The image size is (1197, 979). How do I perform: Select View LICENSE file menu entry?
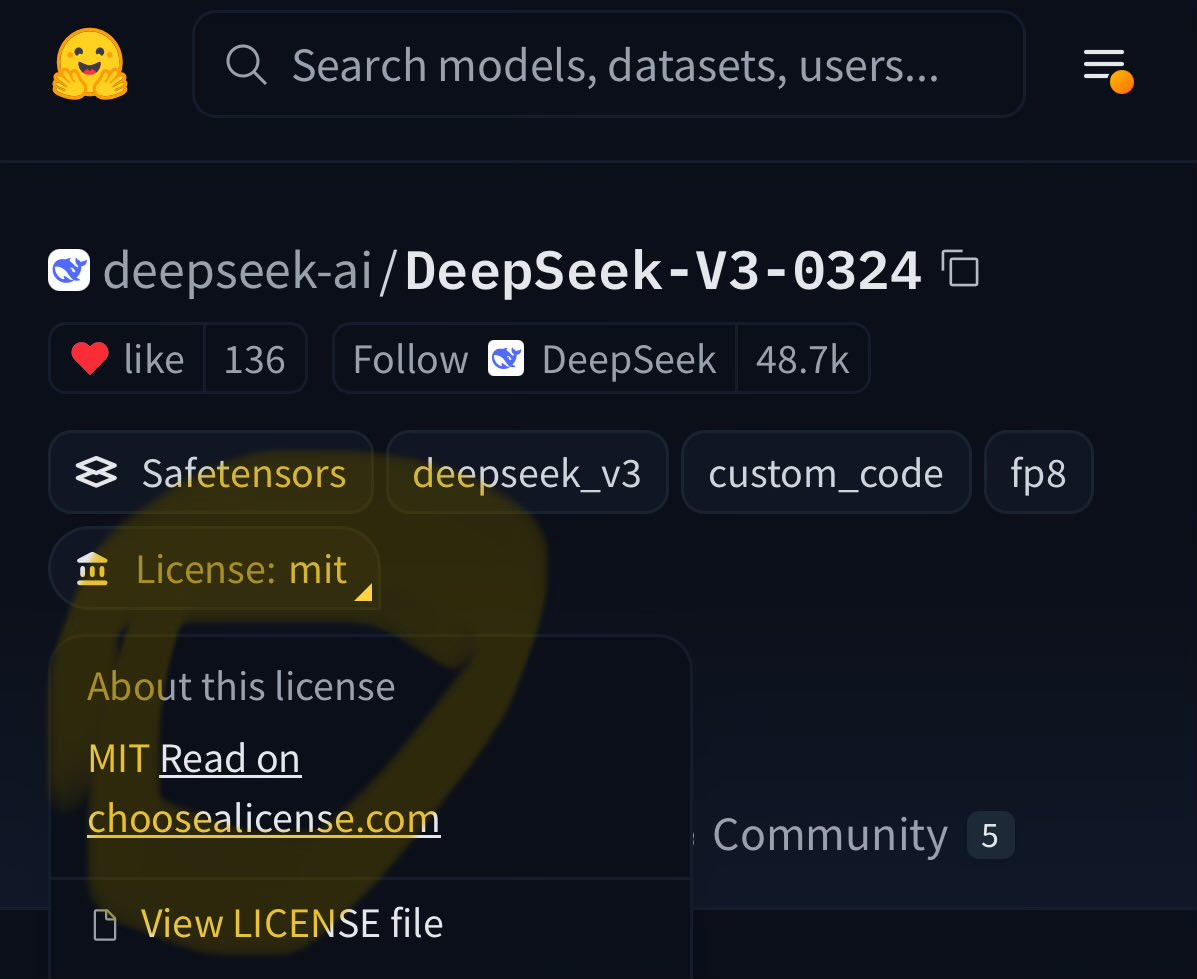291,923
